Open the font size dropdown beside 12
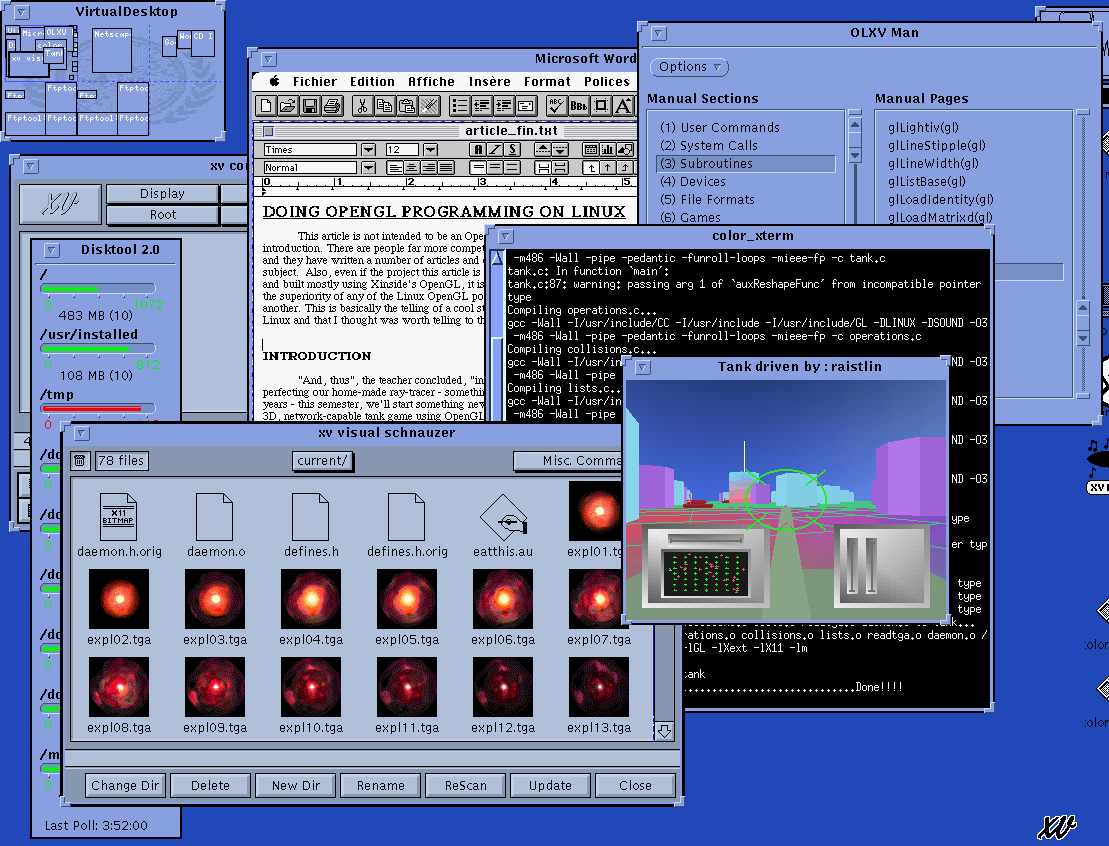The image size is (1109, 846). click(430, 150)
